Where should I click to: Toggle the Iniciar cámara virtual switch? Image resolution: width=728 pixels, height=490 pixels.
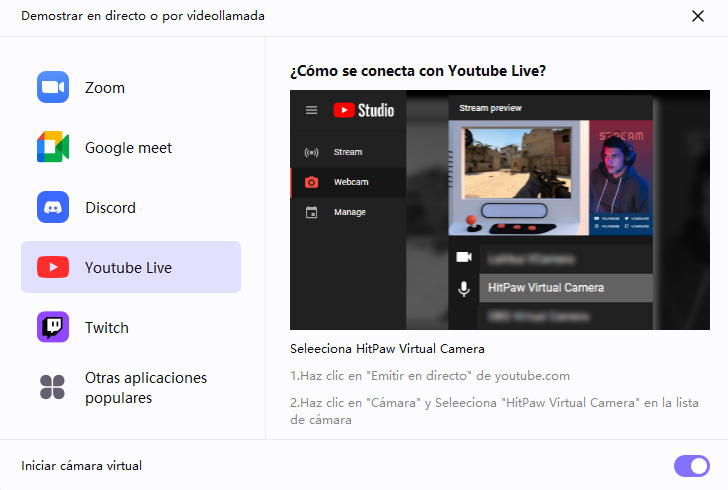click(692, 466)
